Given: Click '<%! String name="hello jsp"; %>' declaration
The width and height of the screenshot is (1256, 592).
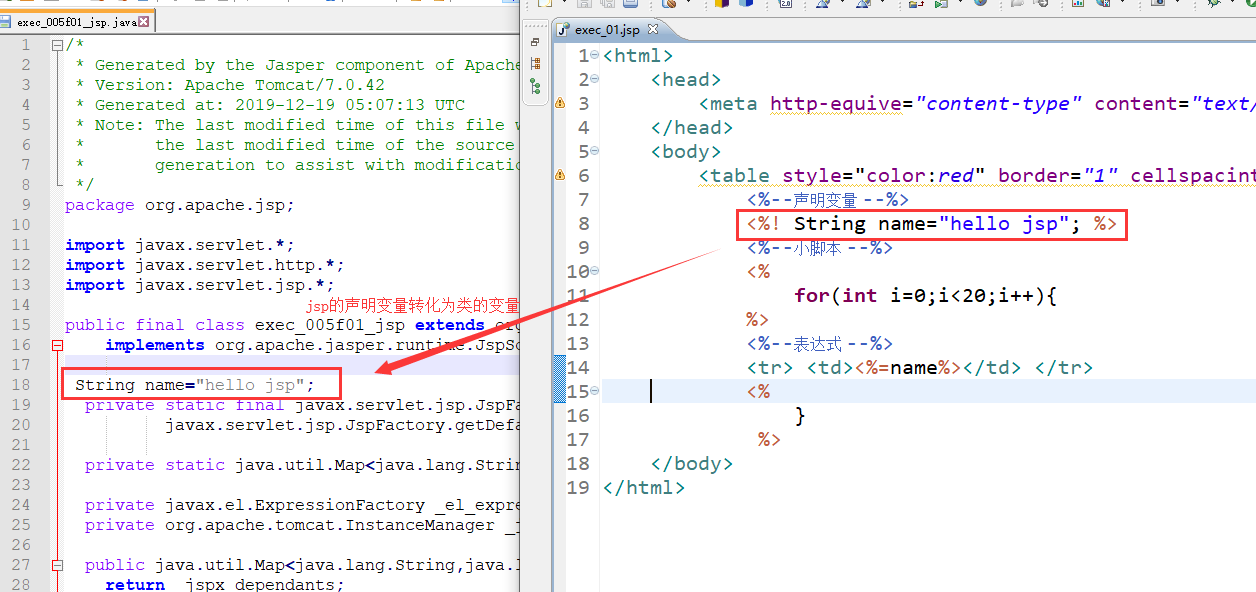Looking at the screenshot, I should tap(932, 224).
